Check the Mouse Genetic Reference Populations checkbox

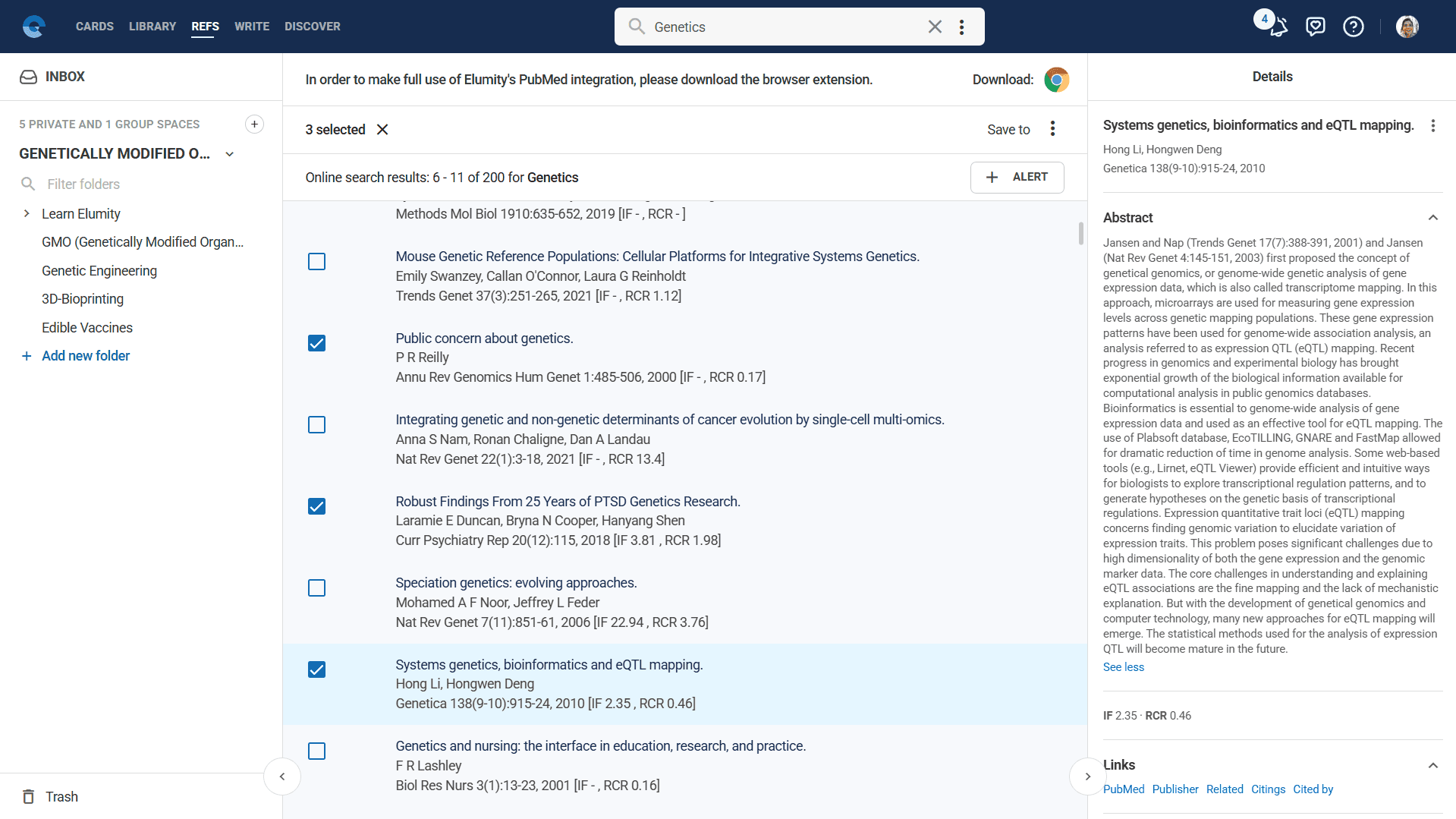coord(316,262)
